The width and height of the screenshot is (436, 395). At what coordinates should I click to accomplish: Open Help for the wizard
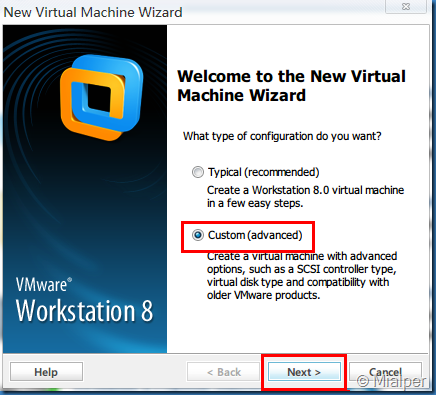tap(46, 372)
